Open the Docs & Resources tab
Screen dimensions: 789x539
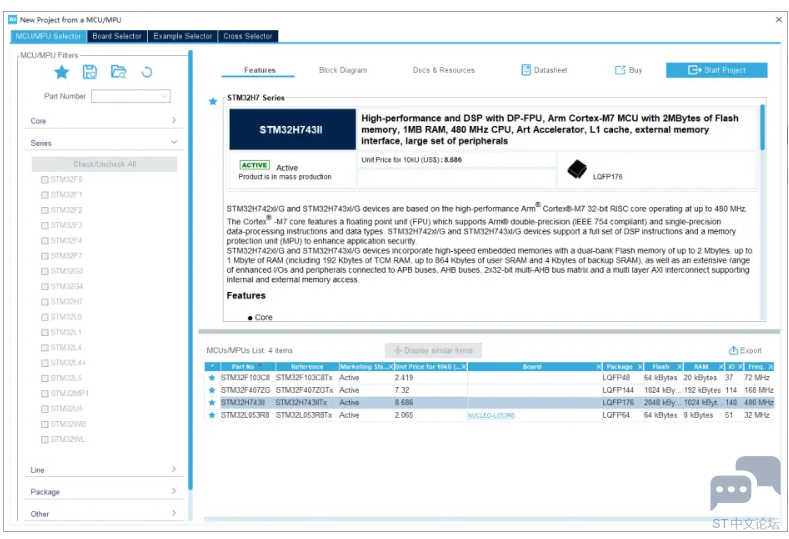(444, 70)
